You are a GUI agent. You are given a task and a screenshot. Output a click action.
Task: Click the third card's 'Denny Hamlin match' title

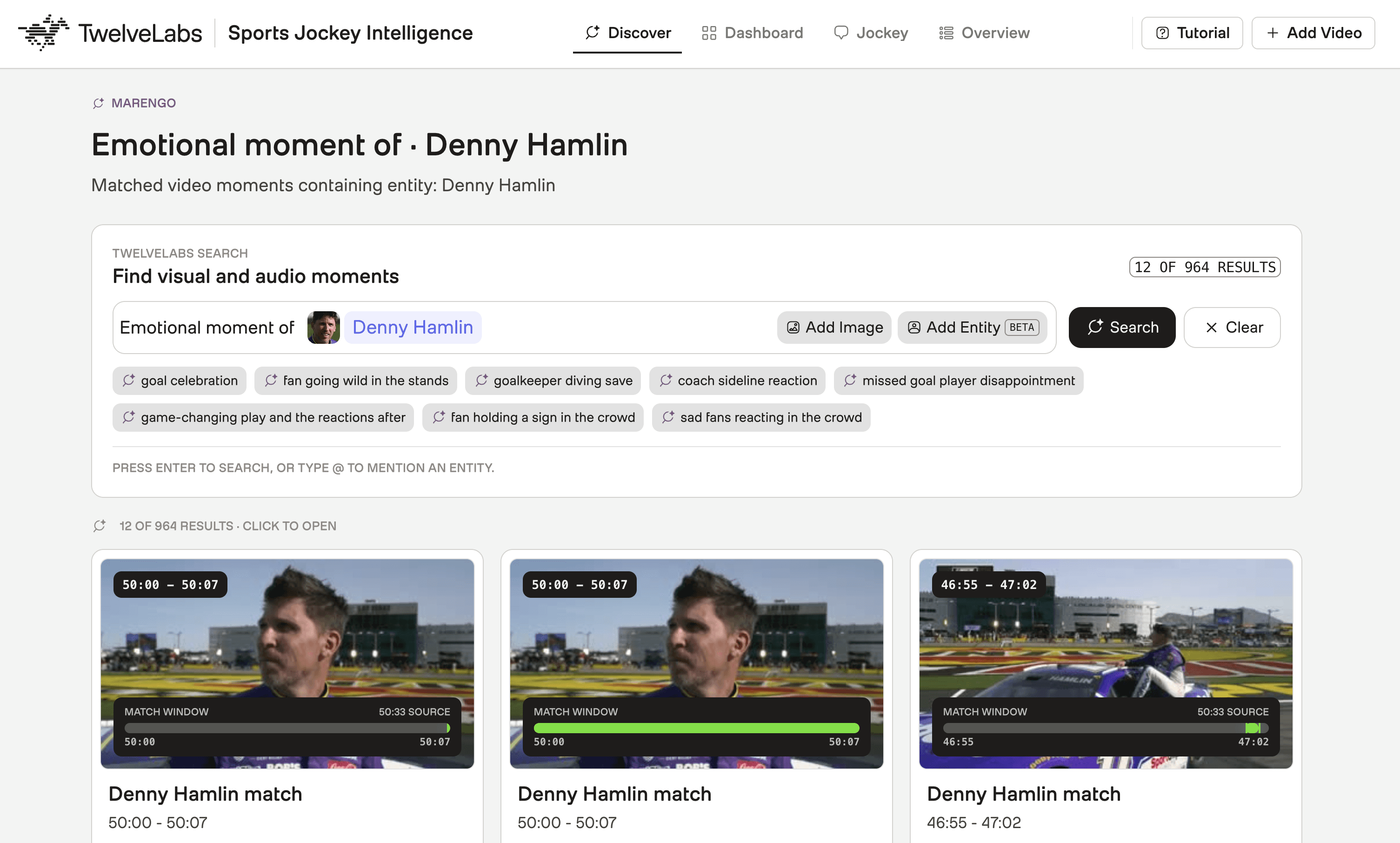pos(1023,794)
